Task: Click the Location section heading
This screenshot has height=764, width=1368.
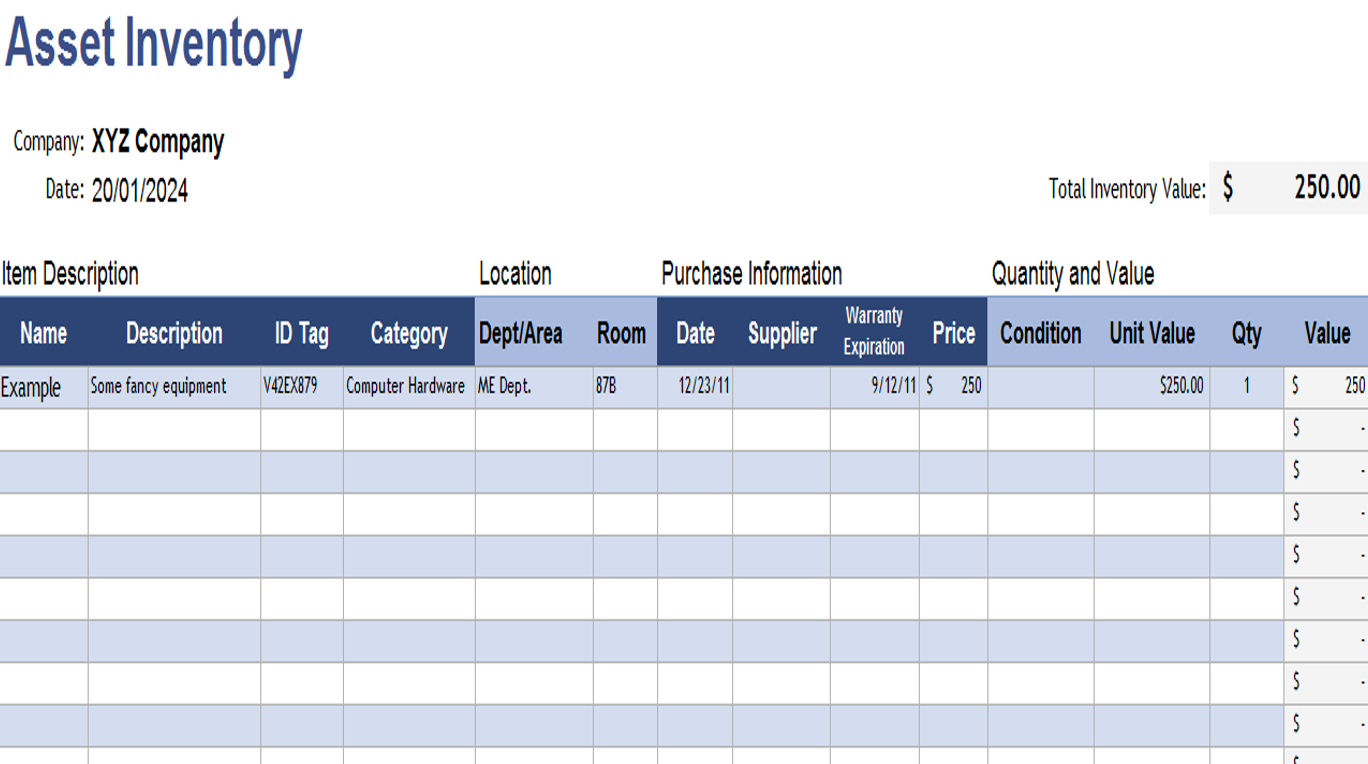Action: [515, 273]
